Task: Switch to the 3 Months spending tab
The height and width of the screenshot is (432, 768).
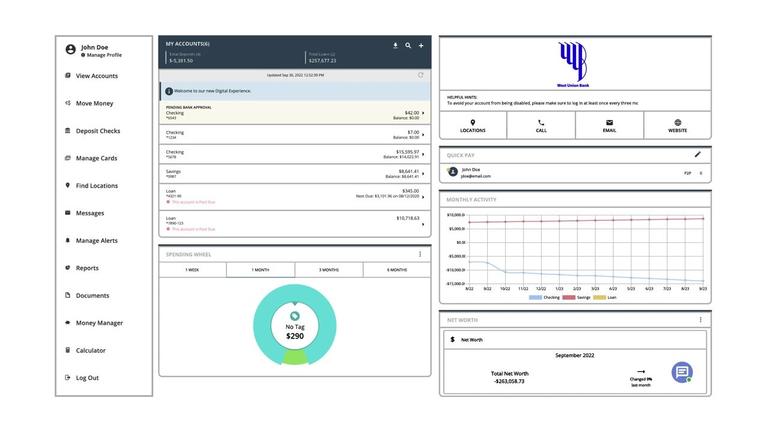Action: point(329,270)
